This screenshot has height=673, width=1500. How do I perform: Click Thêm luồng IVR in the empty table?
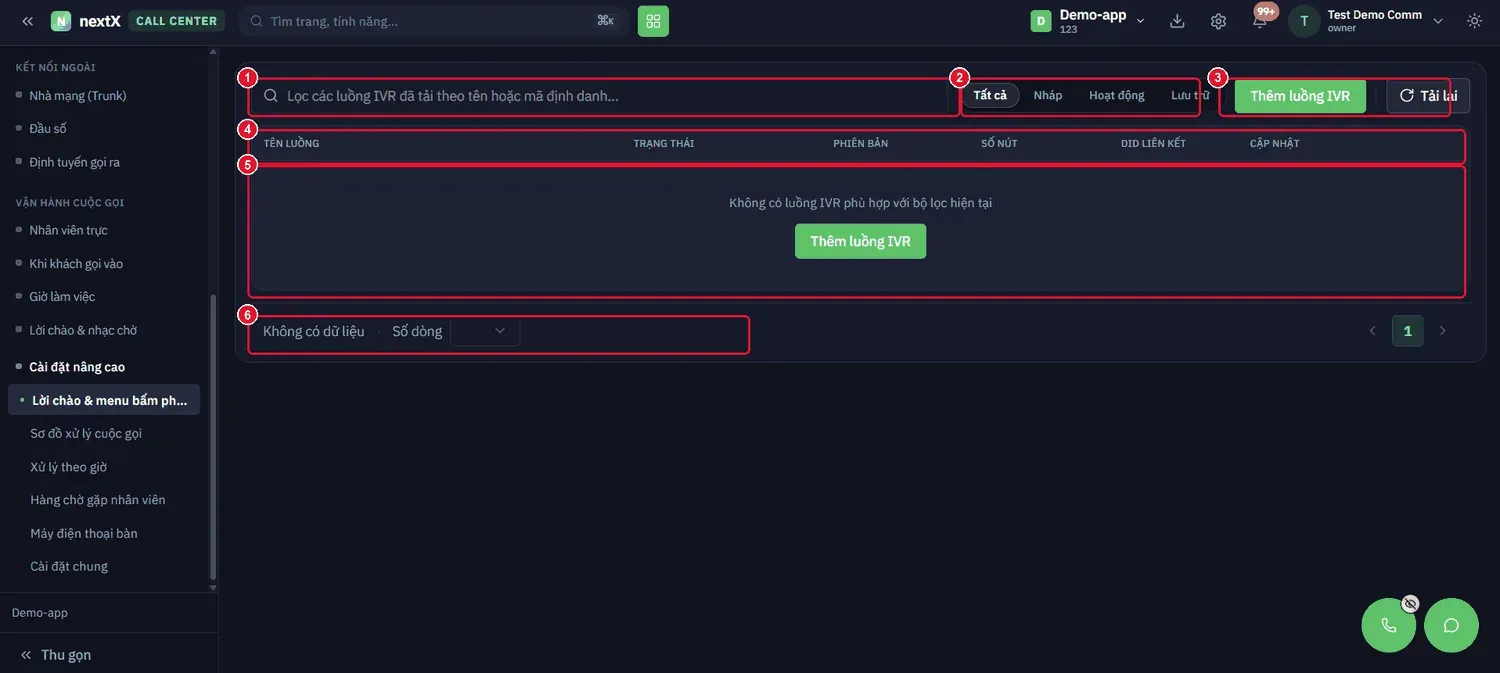(860, 241)
